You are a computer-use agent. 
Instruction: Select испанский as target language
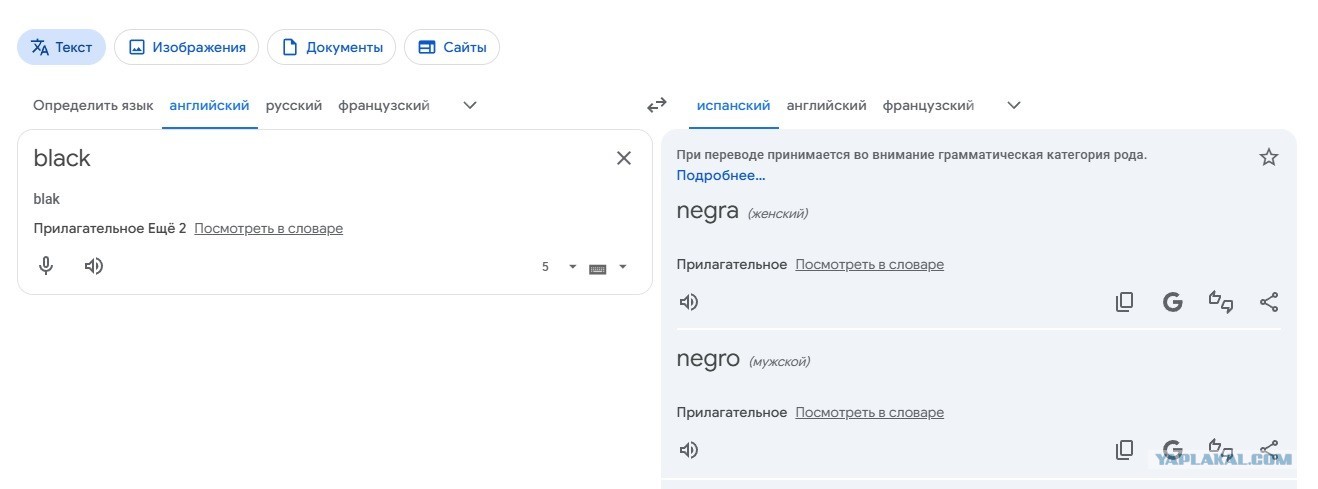point(734,105)
